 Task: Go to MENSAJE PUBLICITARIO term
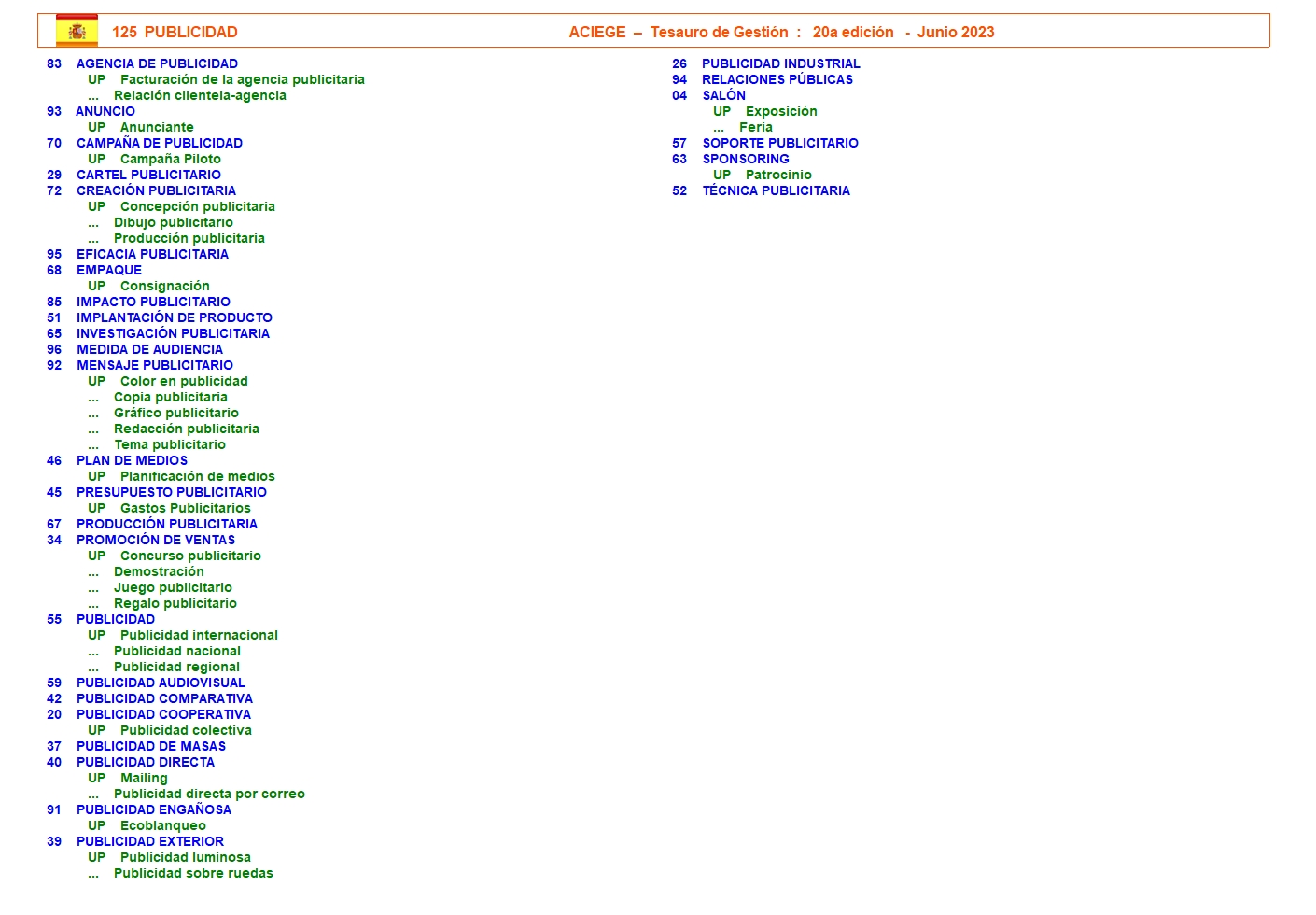[154, 365]
